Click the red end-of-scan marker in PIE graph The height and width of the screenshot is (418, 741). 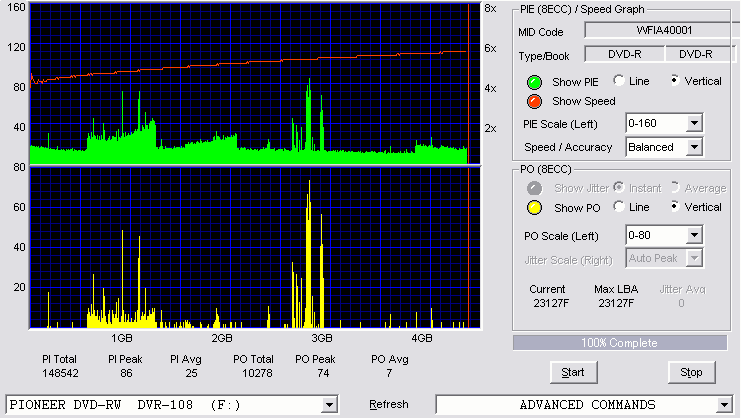coord(468,84)
